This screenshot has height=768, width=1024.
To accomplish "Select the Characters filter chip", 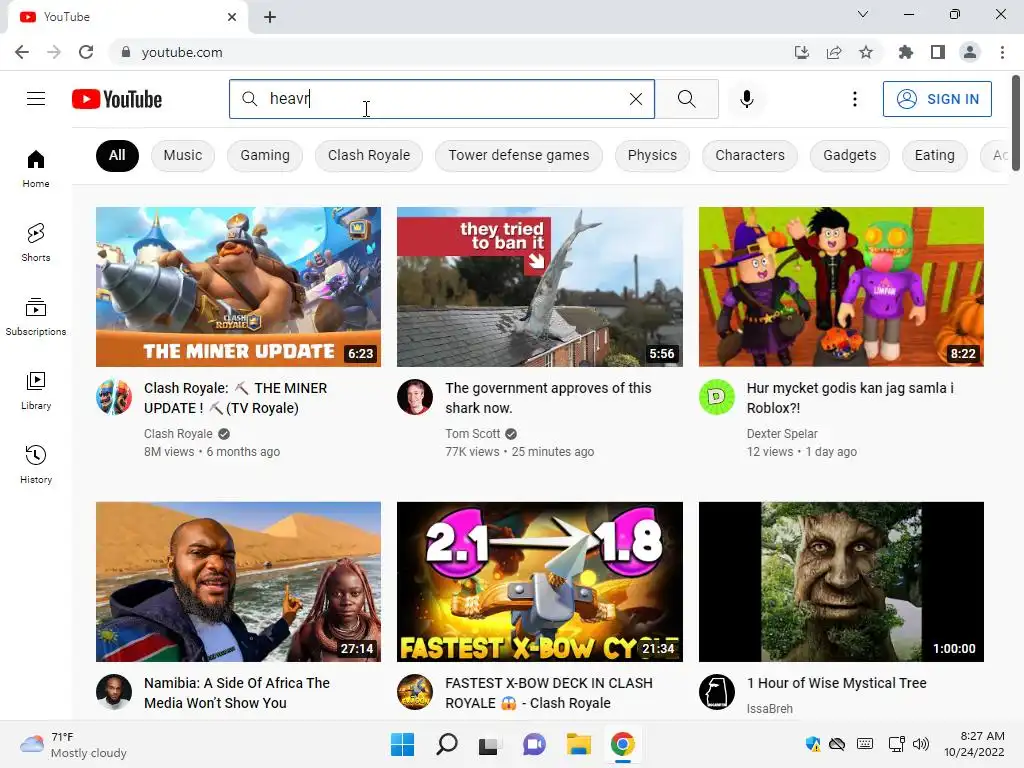I will 750,155.
